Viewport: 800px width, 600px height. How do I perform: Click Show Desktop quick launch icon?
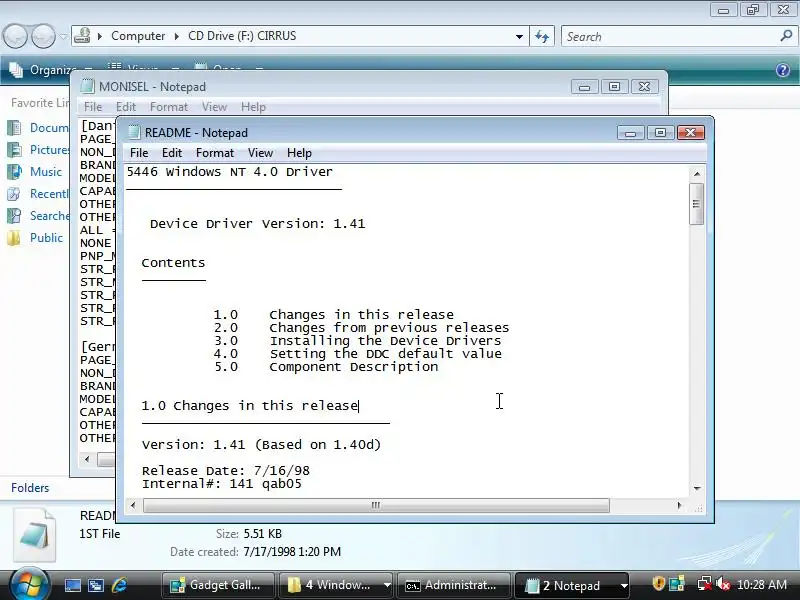click(x=72, y=585)
